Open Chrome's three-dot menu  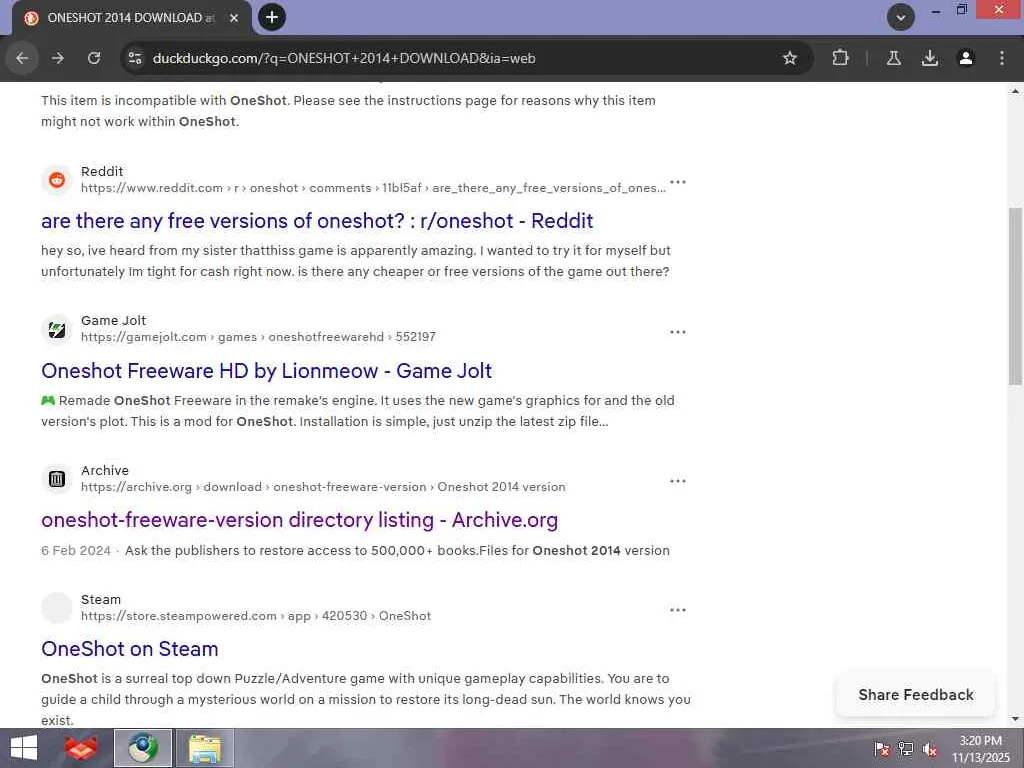click(x=1002, y=58)
